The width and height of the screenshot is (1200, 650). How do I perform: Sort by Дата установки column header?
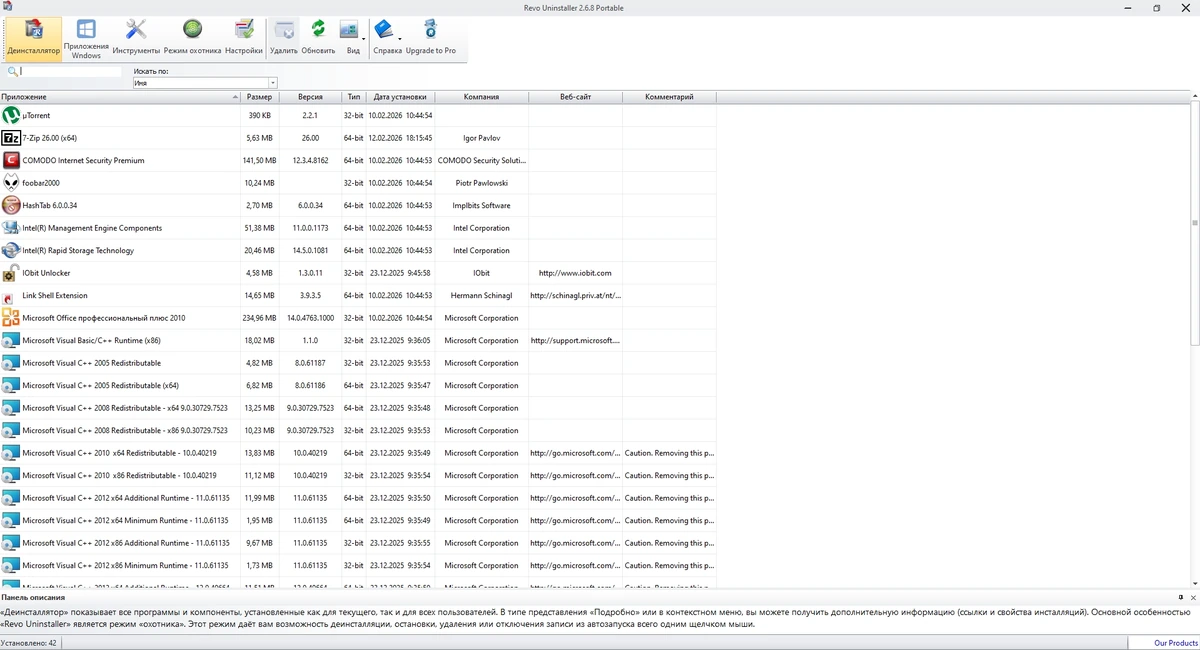coord(400,97)
